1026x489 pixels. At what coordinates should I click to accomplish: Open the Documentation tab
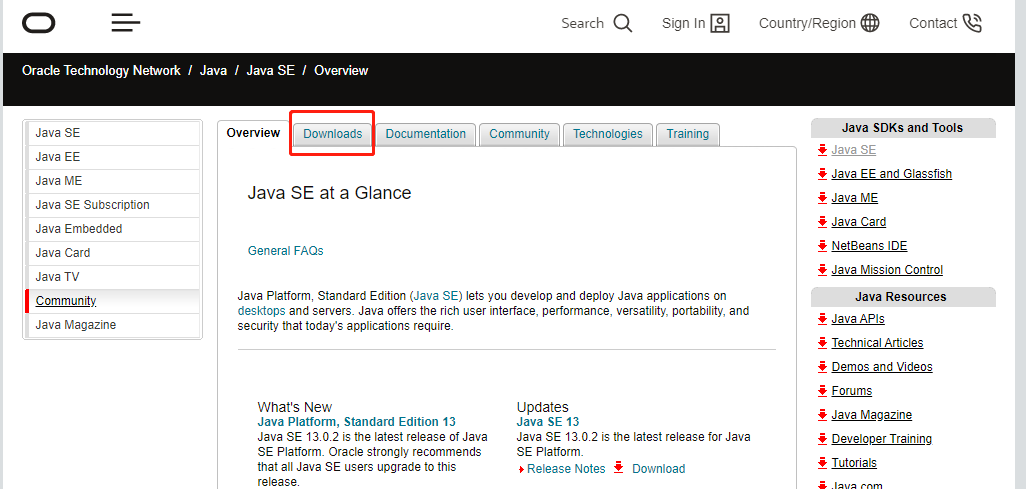(x=425, y=134)
